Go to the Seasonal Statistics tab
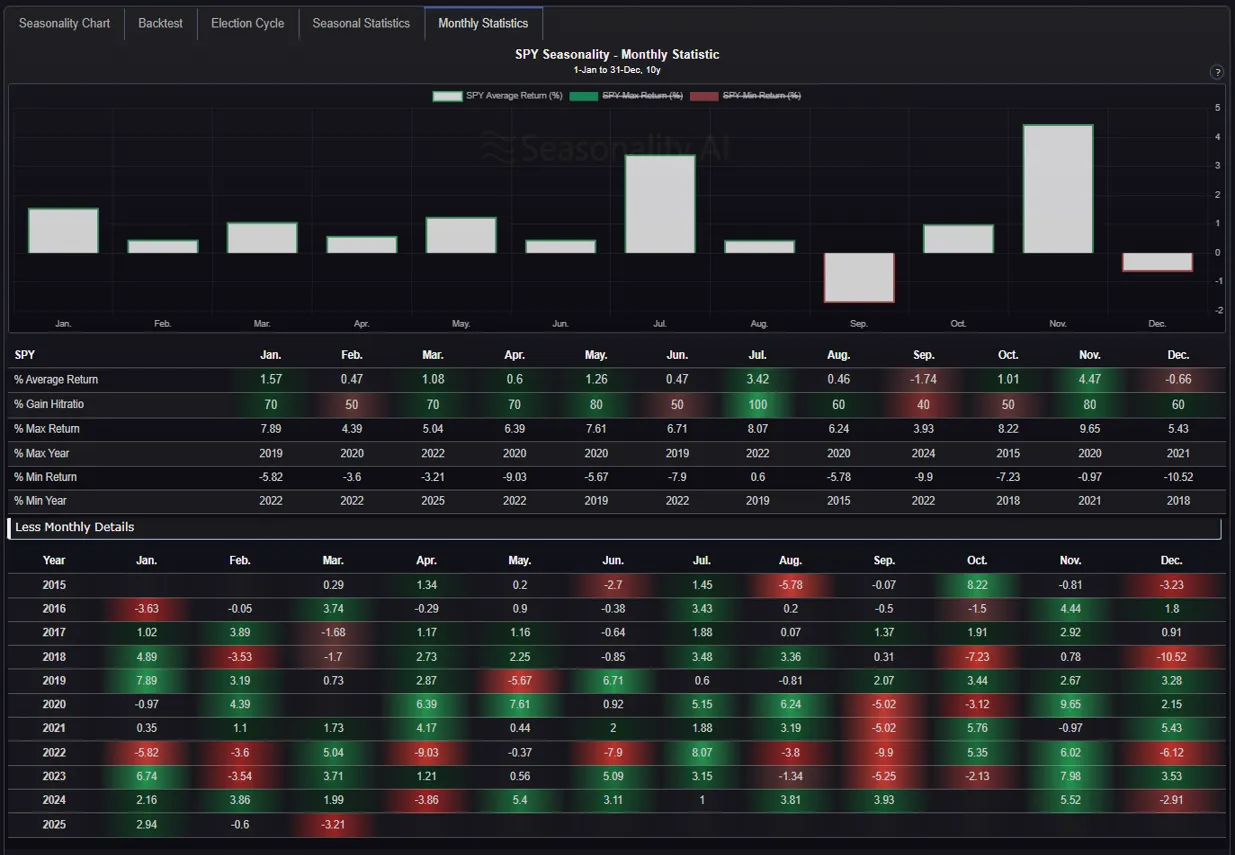Viewport: 1235px width, 855px height. click(x=361, y=23)
